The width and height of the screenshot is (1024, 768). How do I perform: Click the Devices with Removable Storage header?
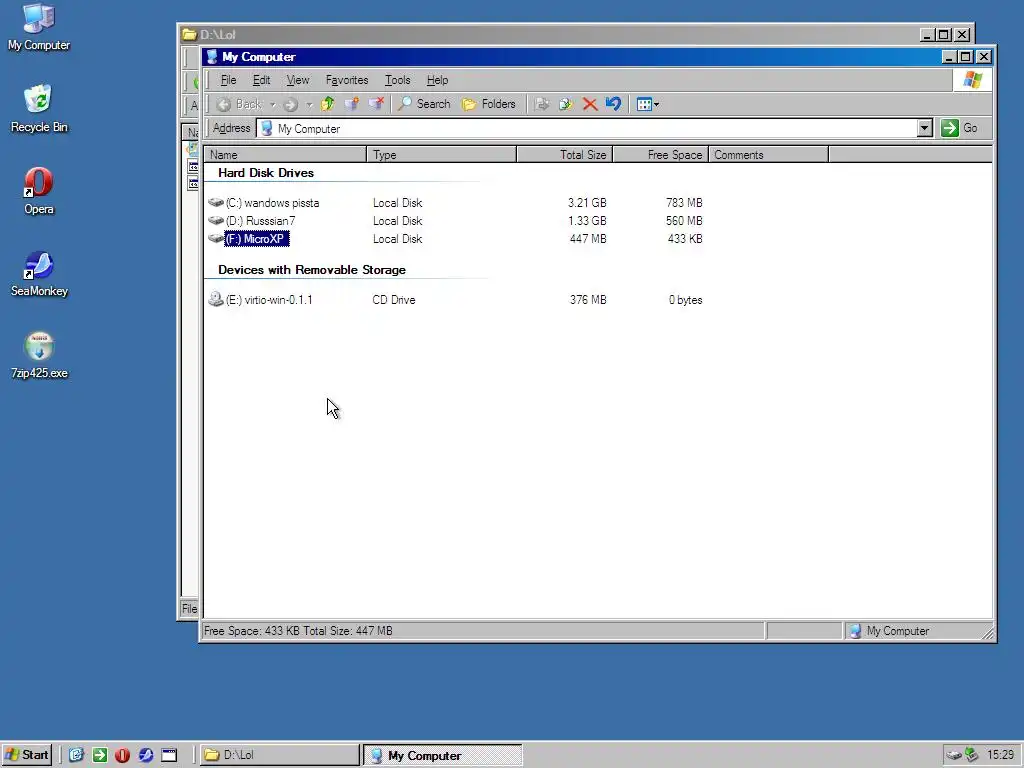point(312,270)
